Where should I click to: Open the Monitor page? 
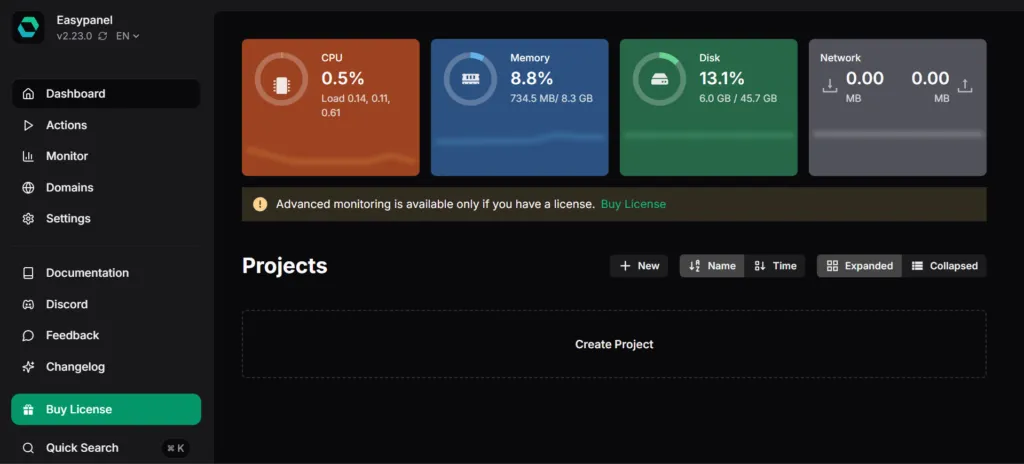click(106, 156)
